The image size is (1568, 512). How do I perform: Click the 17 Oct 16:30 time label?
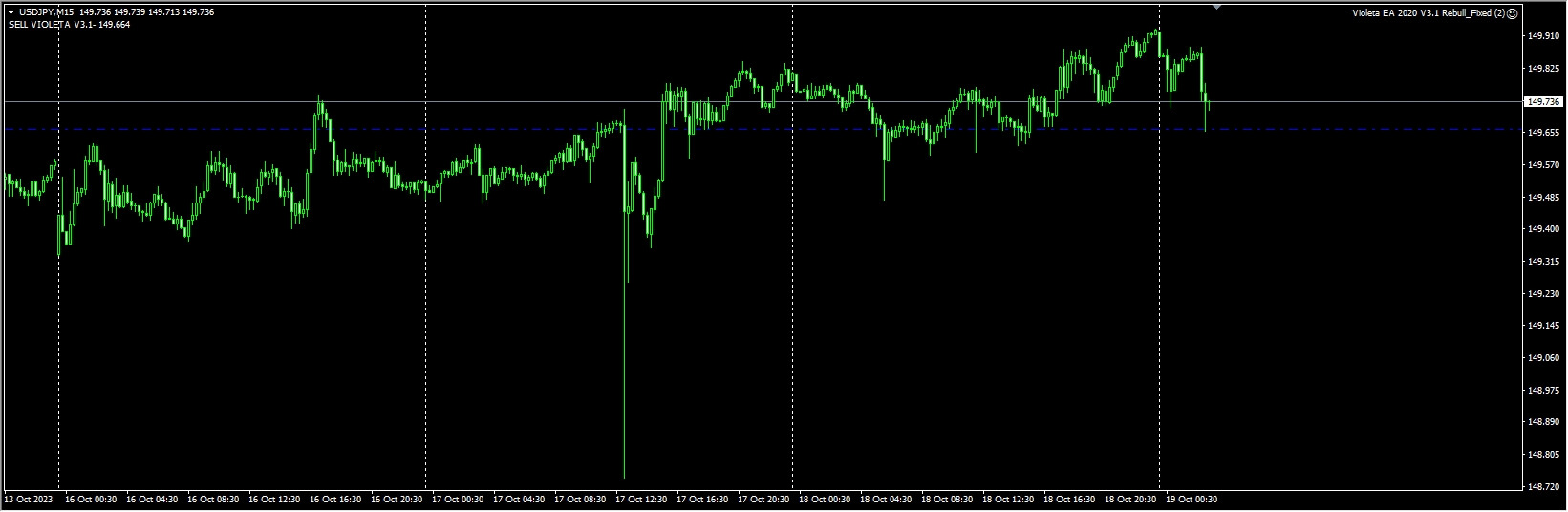[703, 500]
